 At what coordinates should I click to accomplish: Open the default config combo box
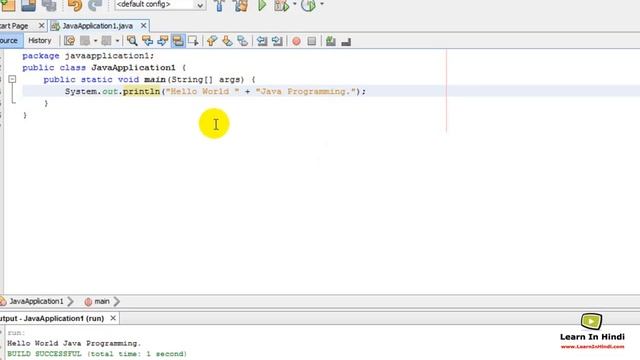[160, 5]
